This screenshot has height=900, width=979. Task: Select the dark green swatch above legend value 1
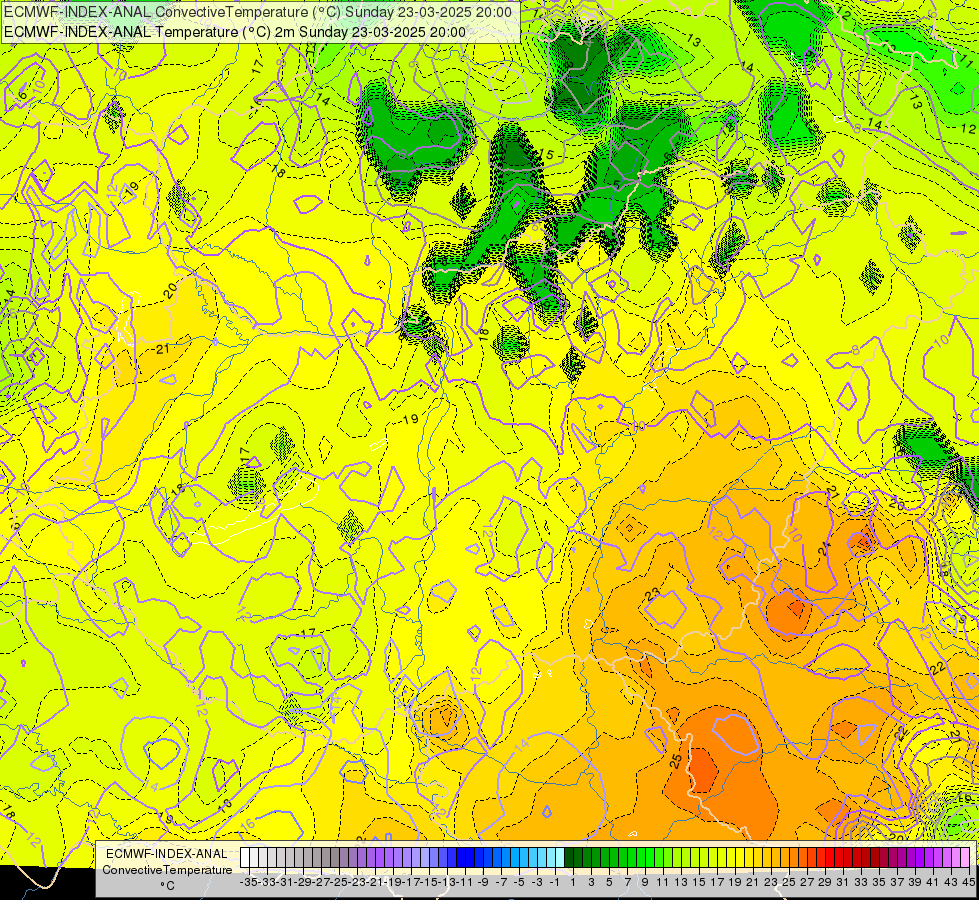pos(569,857)
